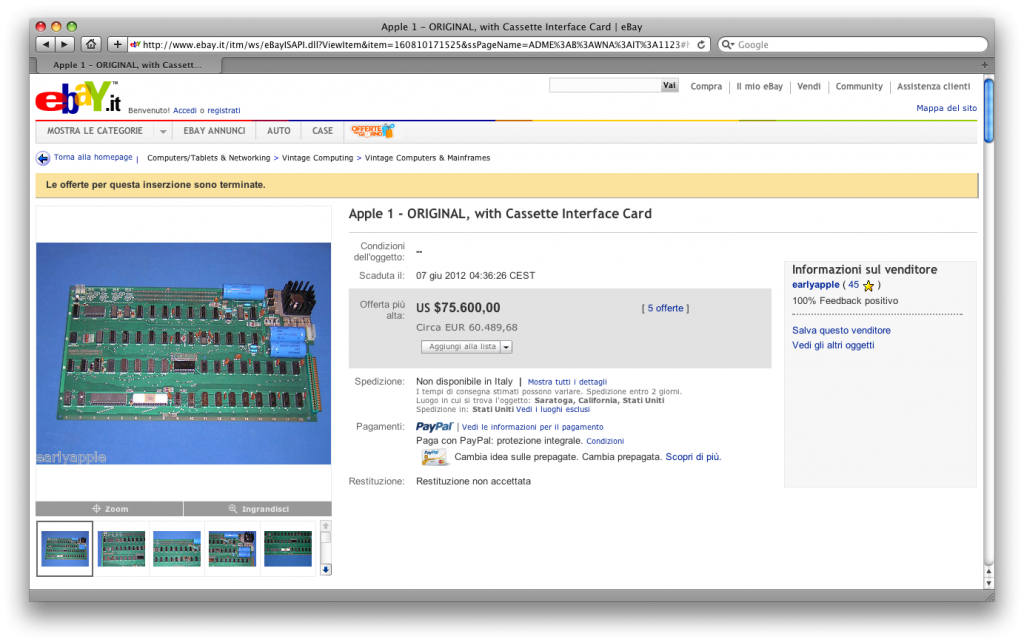Click the eBay search input box
1024x642 pixels.
coord(605,86)
